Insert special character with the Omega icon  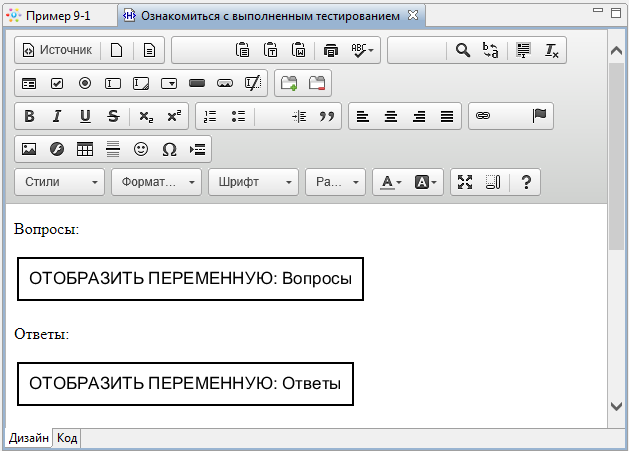(x=169, y=149)
